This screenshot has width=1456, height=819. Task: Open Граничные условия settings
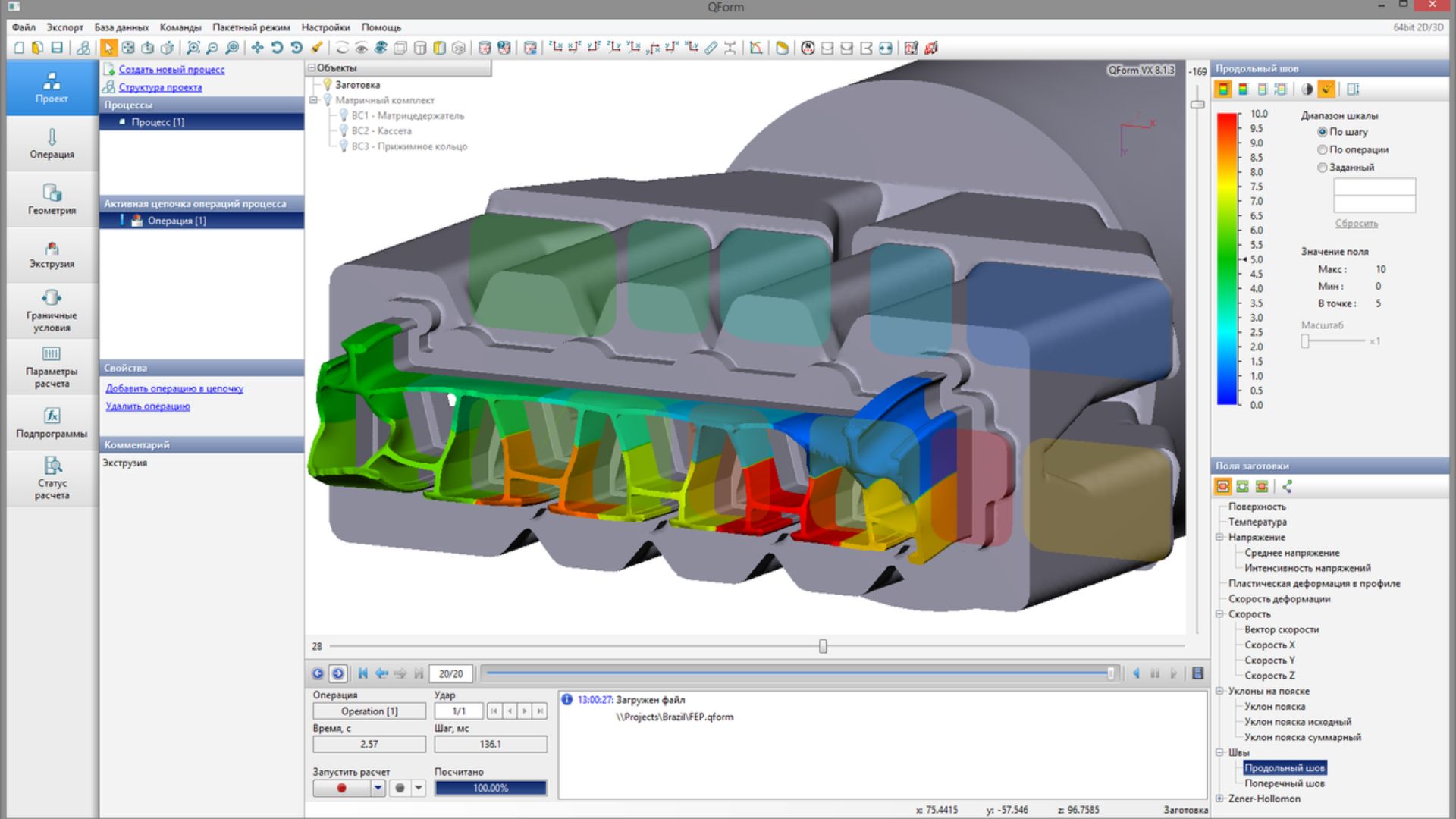50,311
